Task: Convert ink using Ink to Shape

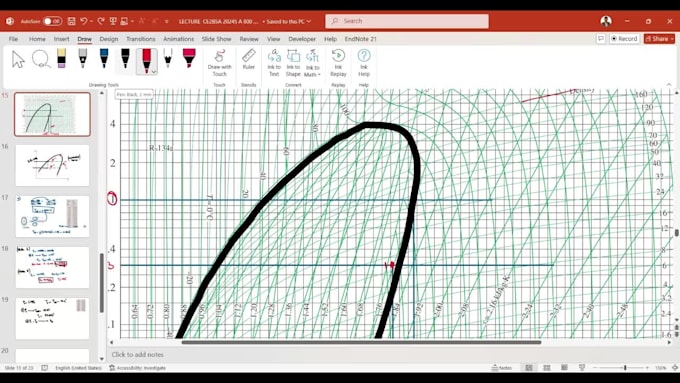Action: 293,63
